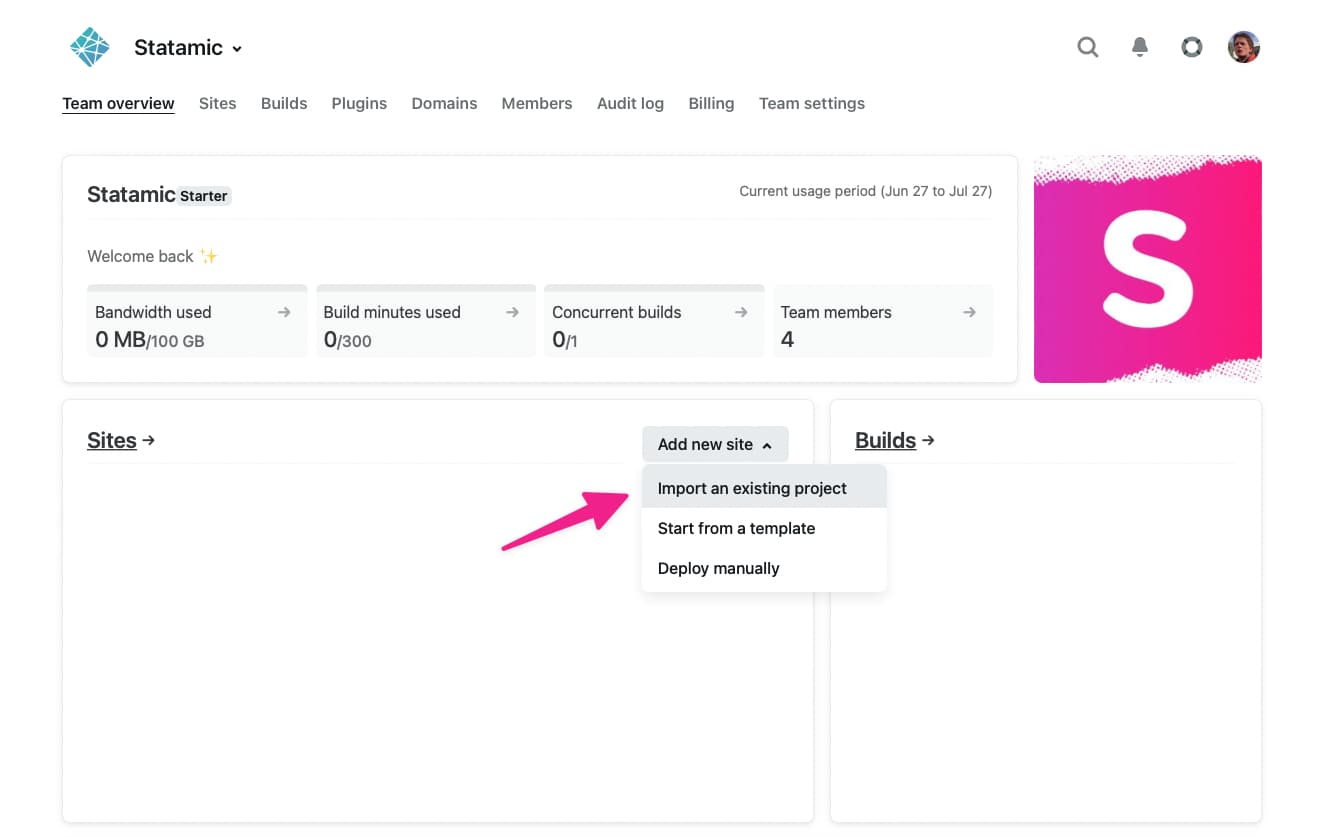Viewport: 1324px width, 837px height.
Task: Click the Statamic diamond logo
Action: (x=89, y=46)
